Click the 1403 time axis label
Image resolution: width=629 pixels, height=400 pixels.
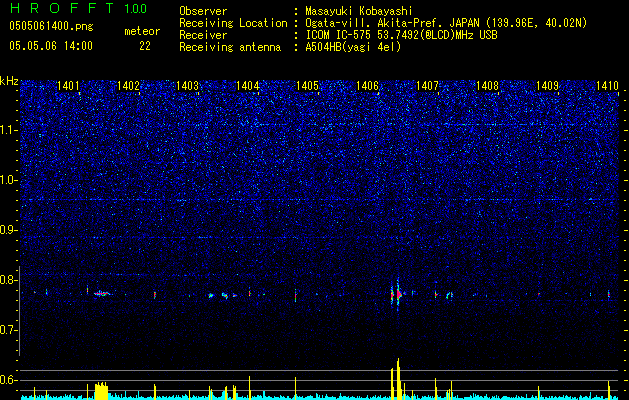point(188,85)
